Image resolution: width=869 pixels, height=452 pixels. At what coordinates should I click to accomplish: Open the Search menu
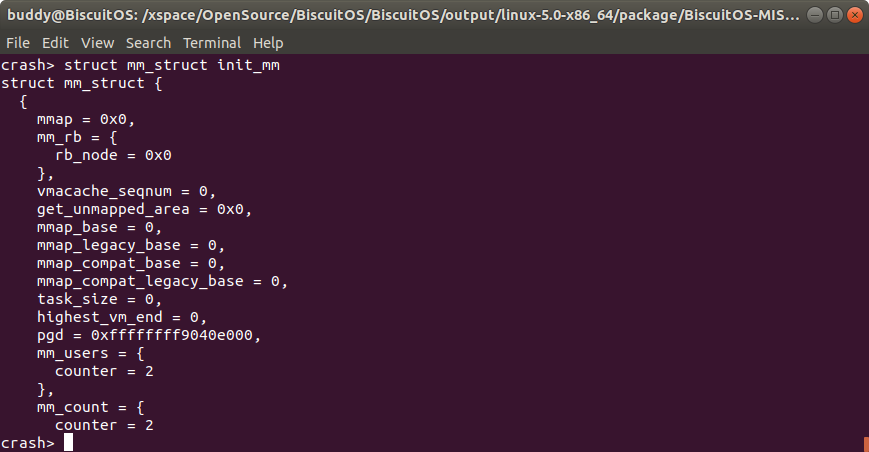(x=148, y=43)
